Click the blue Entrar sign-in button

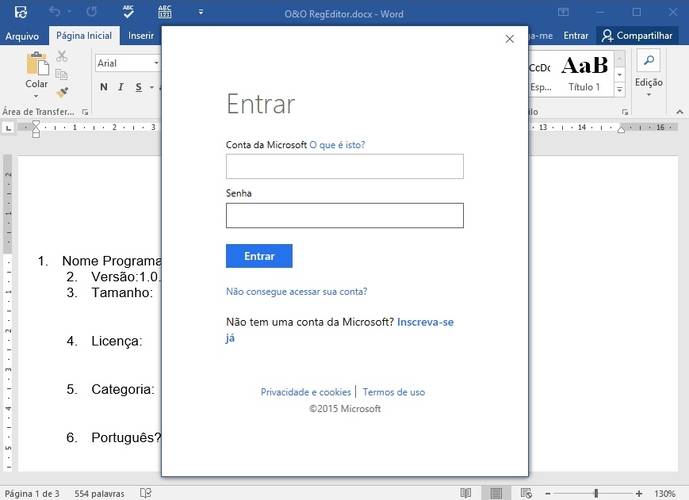click(x=259, y=256)
